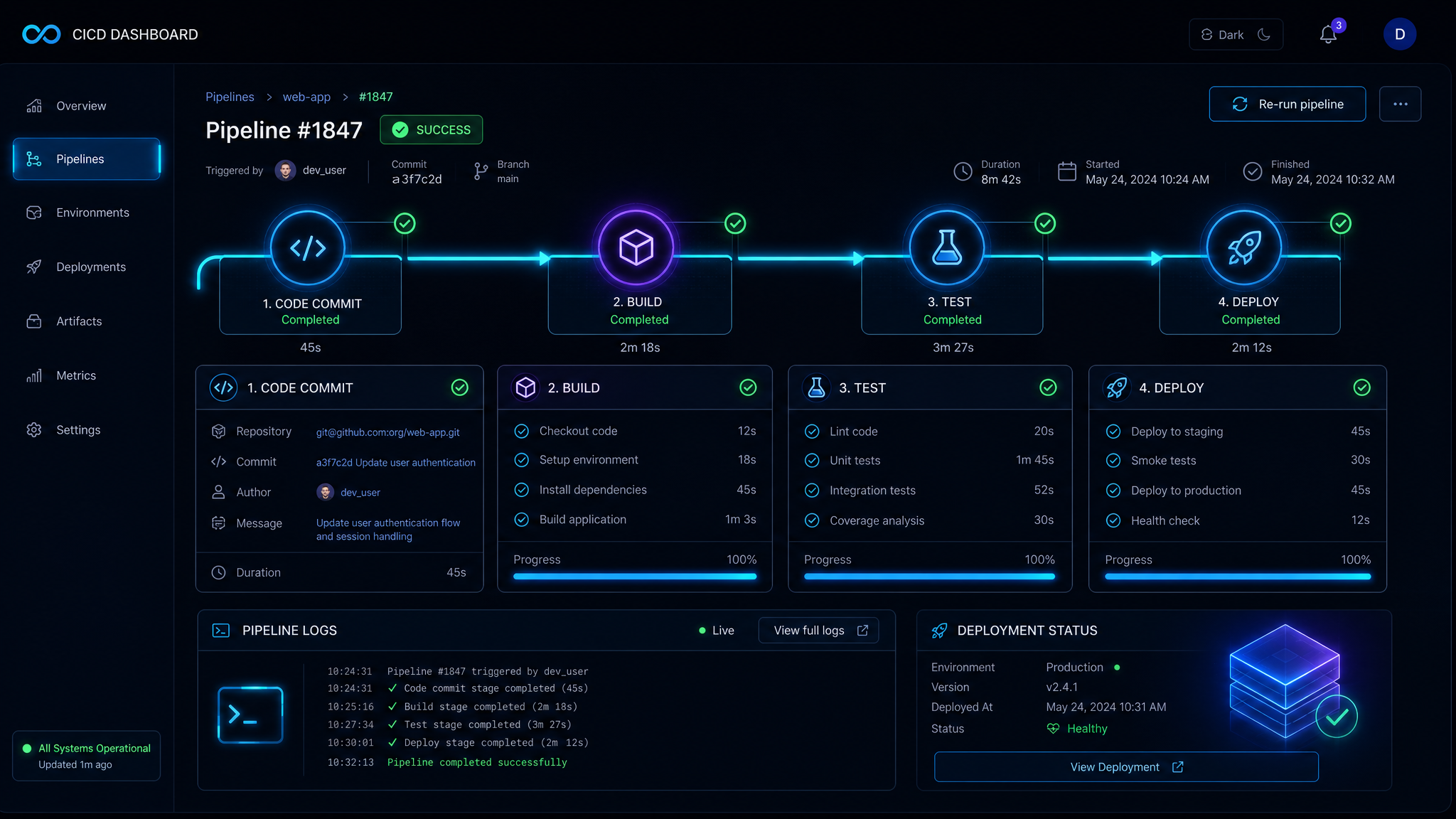
Task: Click the Build application step check
Action: coord(522,520)
